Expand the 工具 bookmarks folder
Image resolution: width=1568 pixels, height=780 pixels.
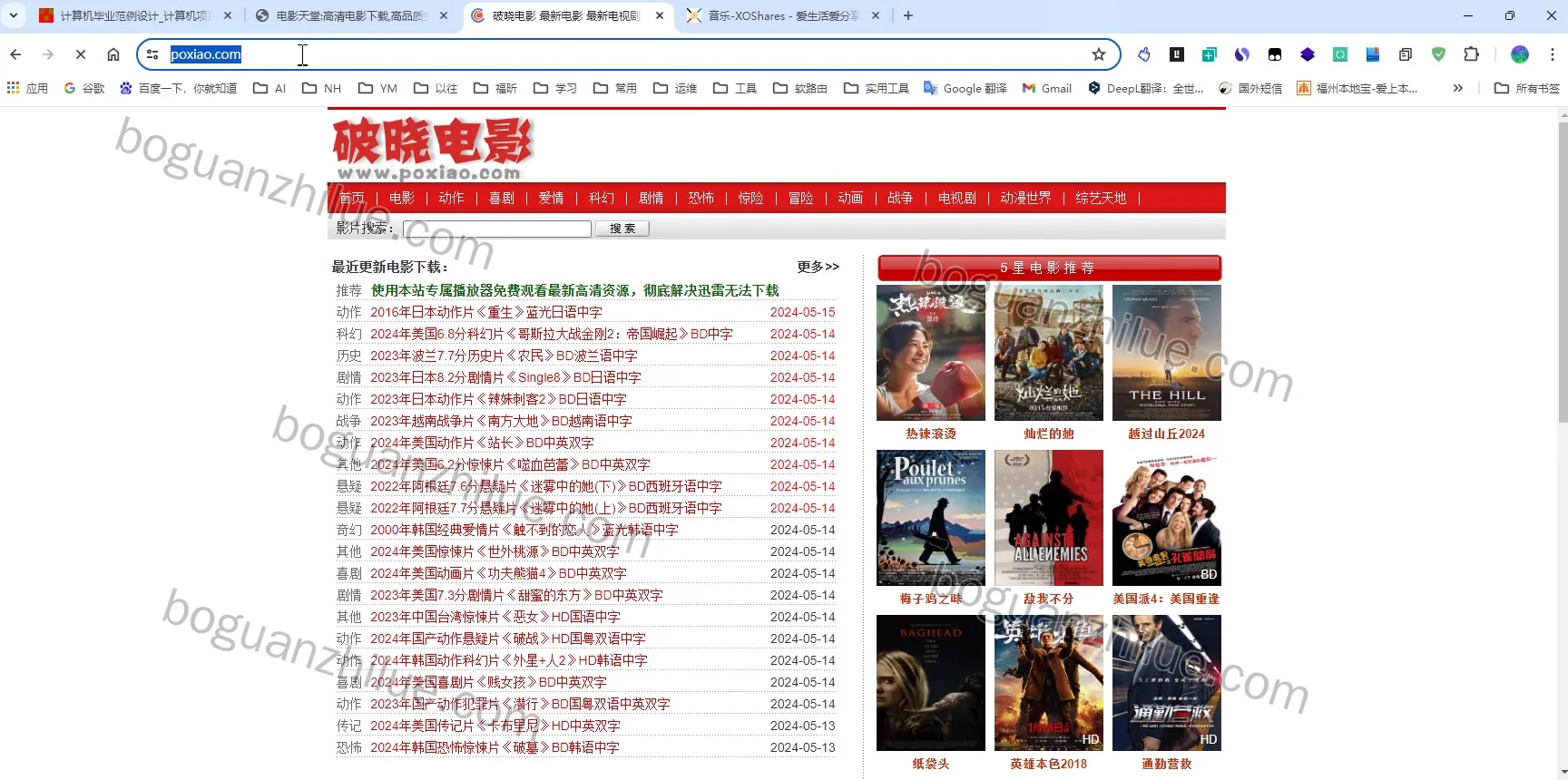coord(735,88)
